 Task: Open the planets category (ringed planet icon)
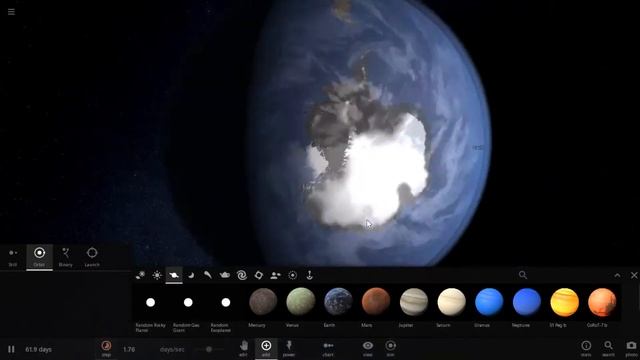tap(174, 275)
